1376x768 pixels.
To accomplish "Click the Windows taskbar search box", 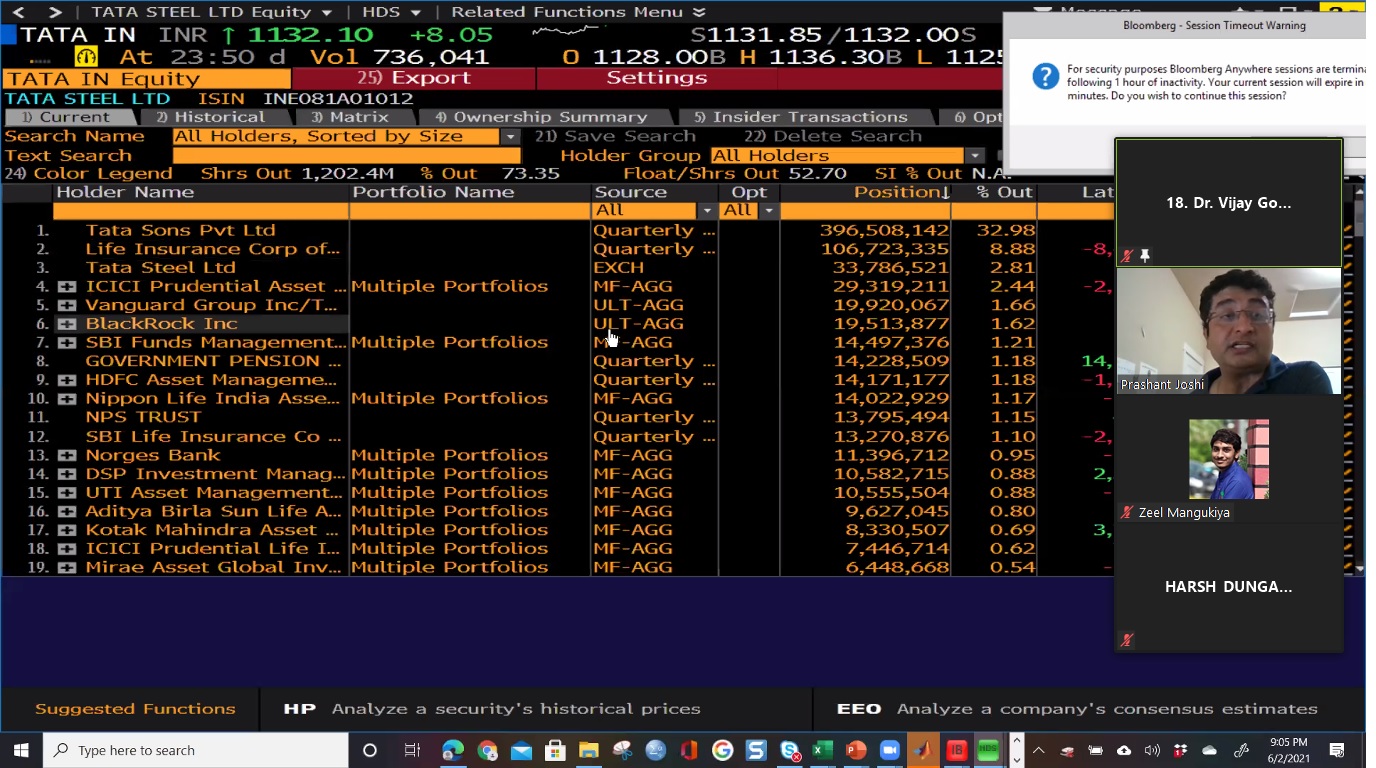I will (x=195, y=750).
